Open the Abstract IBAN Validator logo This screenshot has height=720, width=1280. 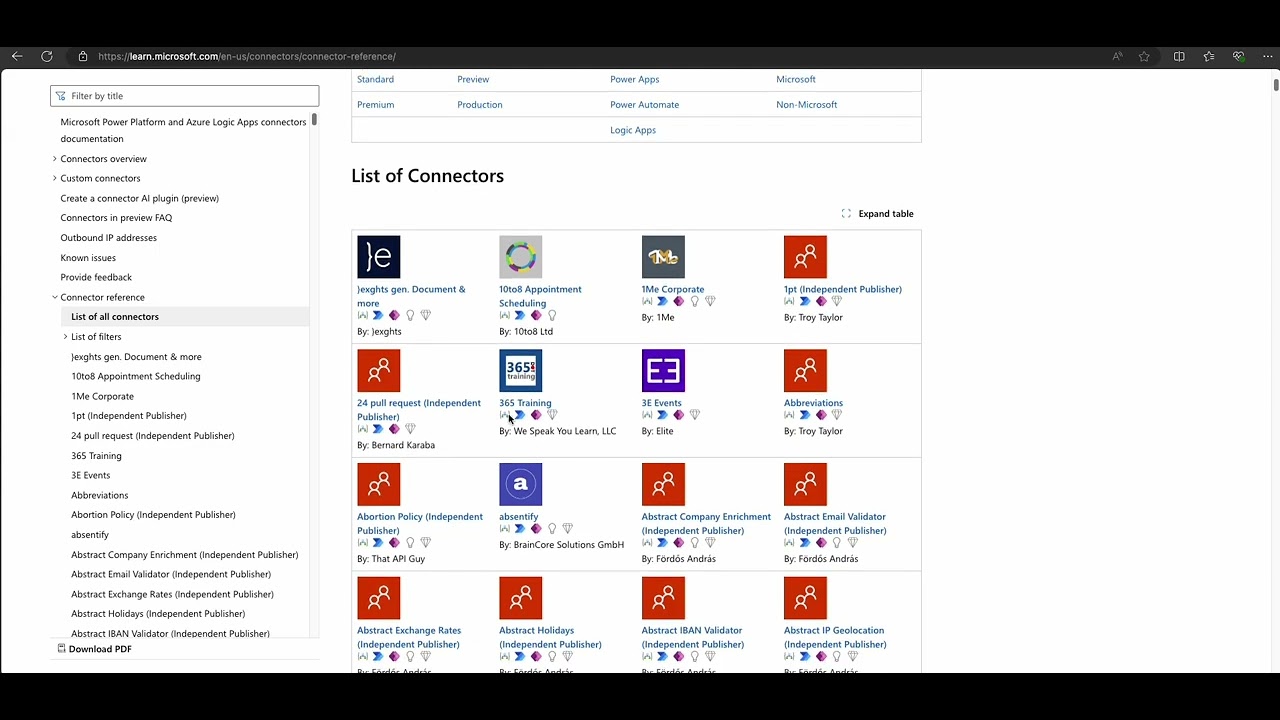pos(663,599)
